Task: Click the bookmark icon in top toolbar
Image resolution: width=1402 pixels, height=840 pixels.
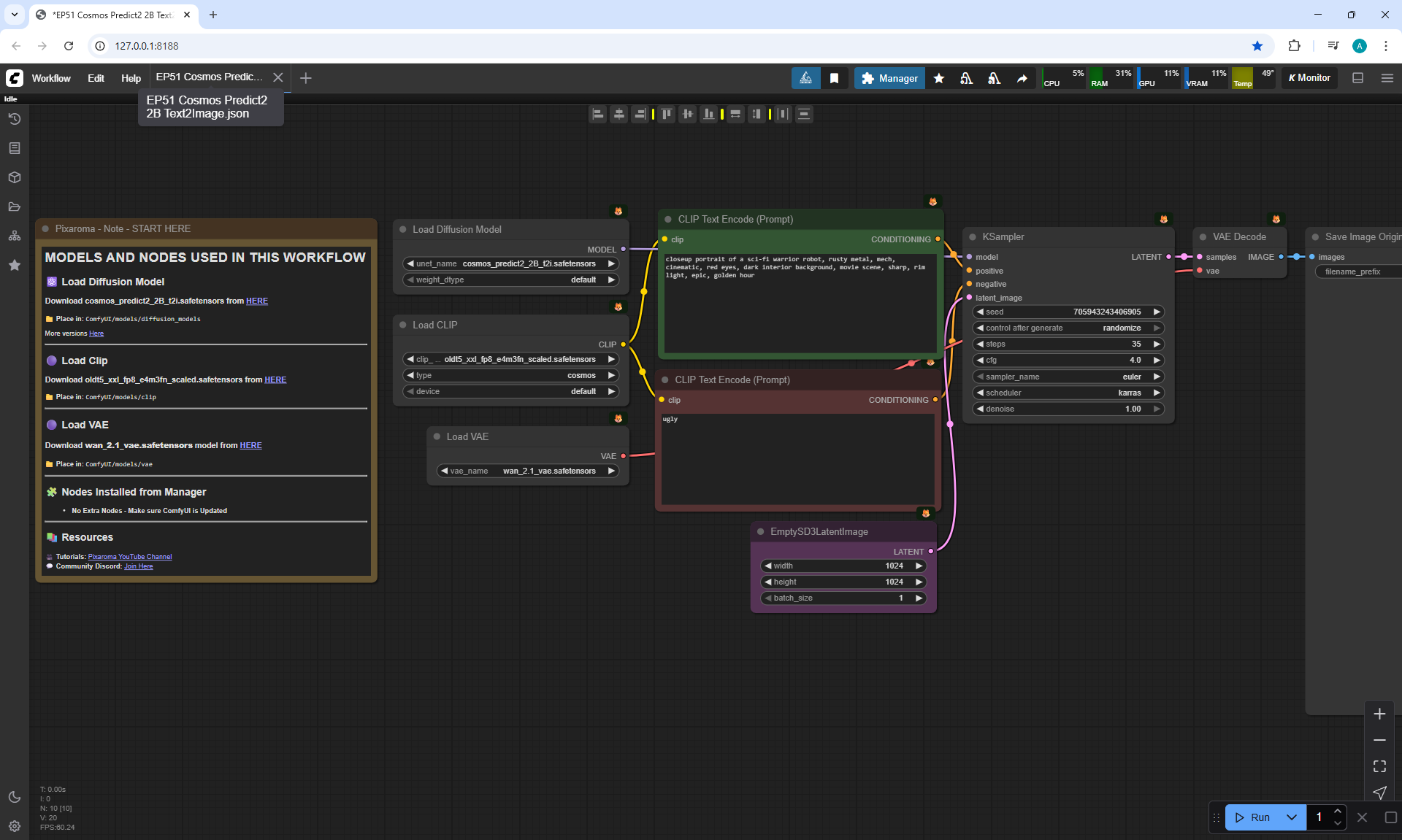Action: click(x=834, y=78)
